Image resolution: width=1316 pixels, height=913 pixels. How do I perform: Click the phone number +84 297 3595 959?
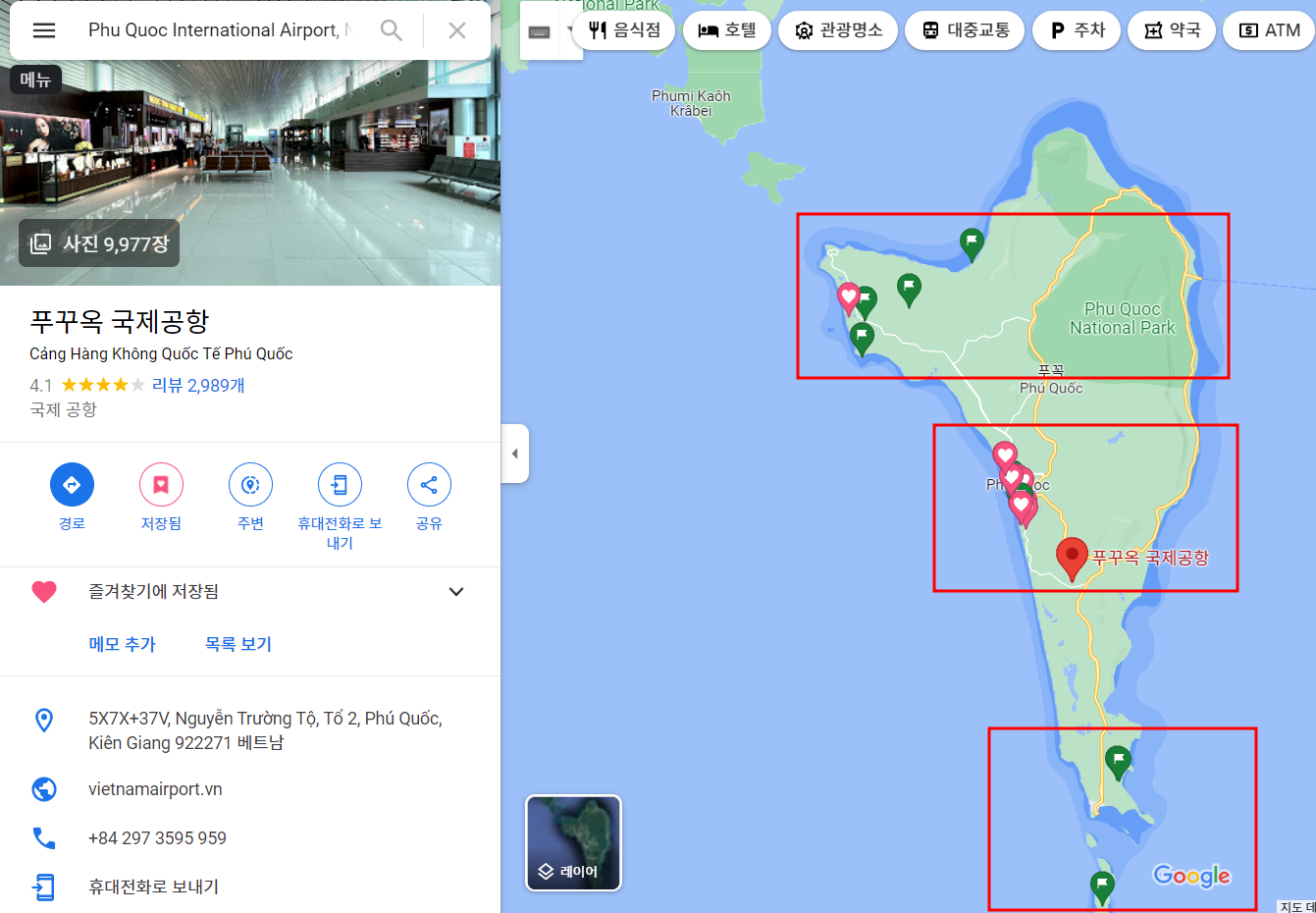(x=157, y=838)
